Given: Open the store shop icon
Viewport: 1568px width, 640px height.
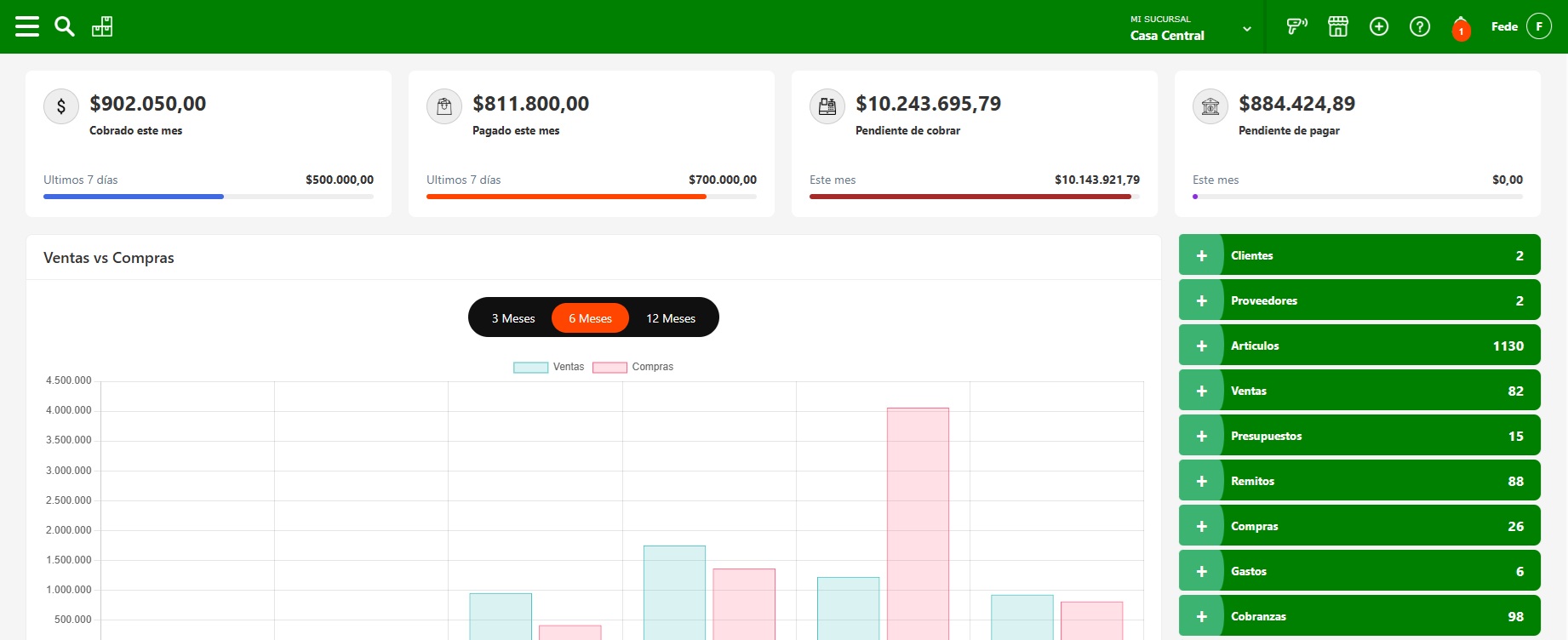Looking at the screenshot, I should pyautogui.click(x=1338, y=26).
